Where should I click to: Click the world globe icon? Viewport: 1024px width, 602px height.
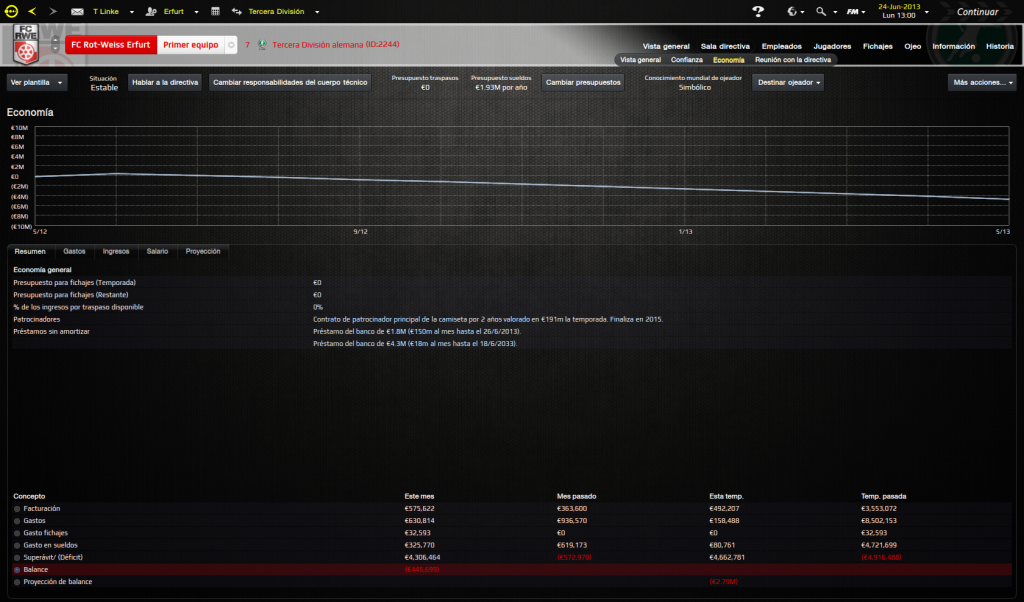point(792,12)
